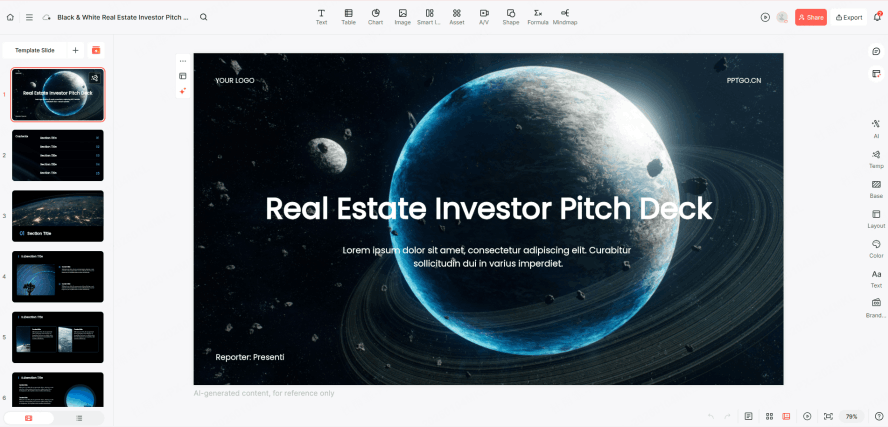Select the slide title Real Estate Investor Pitch Deck
This screenshot has width=888, height=427.
click(x=489, y=208)
